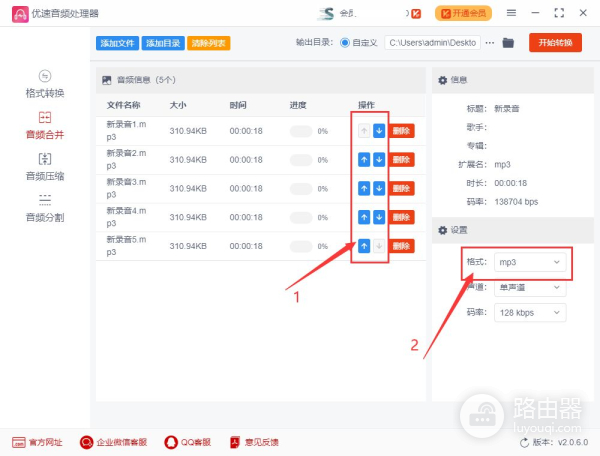Select the 新录音1.mp3 file name

126,130
